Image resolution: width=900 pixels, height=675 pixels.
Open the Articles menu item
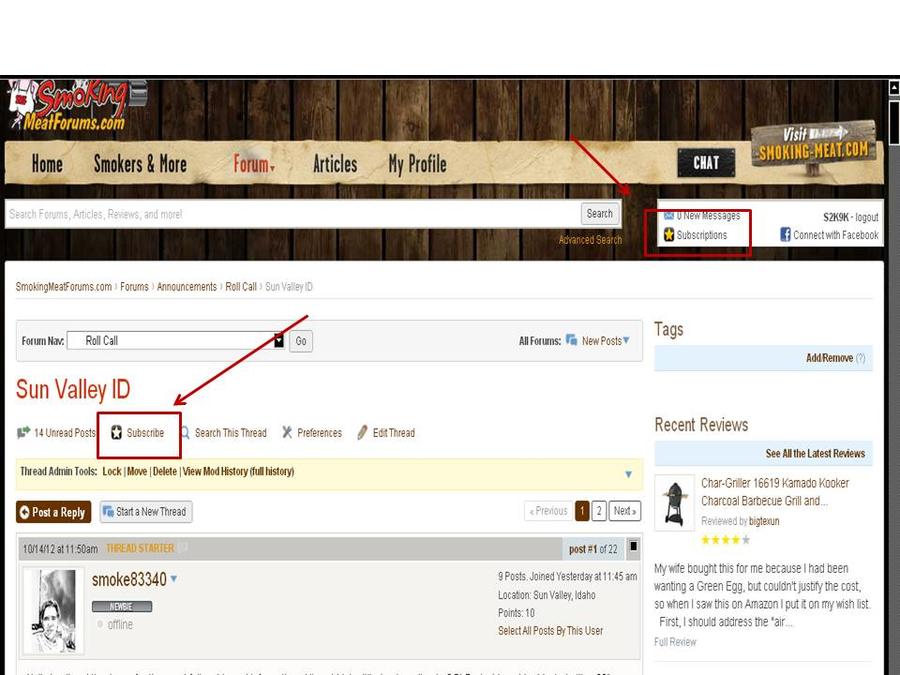[334, 164]
